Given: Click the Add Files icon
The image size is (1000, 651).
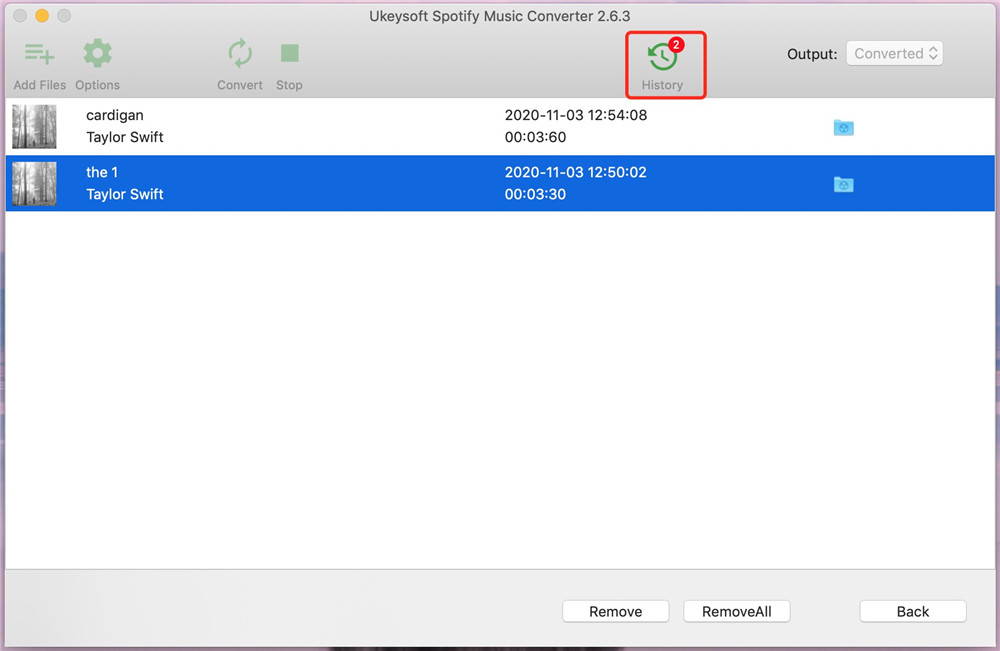Looking at the screenshot, I should click(40, 54).
